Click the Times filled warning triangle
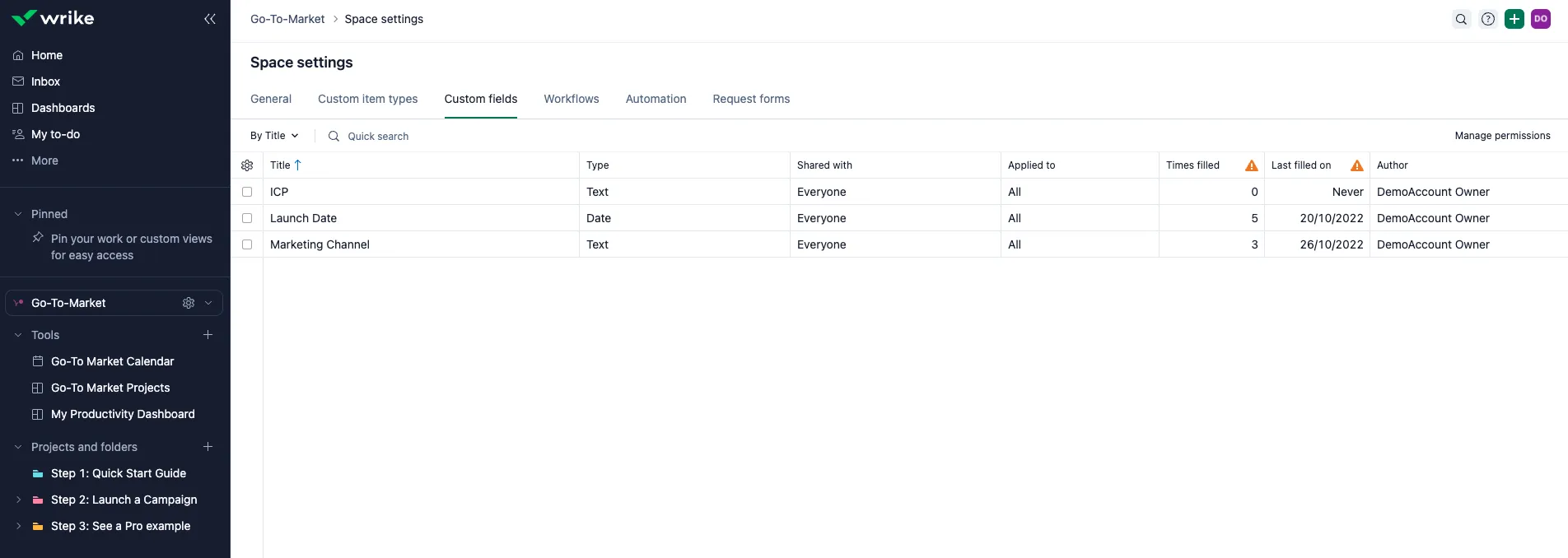The height and width of the screenshot is (558, 1568). 1251,165
